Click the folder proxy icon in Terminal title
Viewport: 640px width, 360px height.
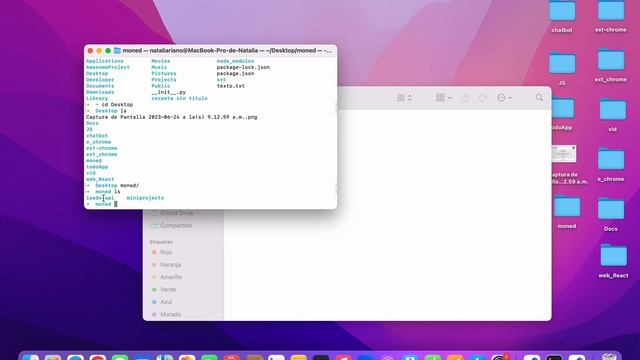(x=117, y=51)
